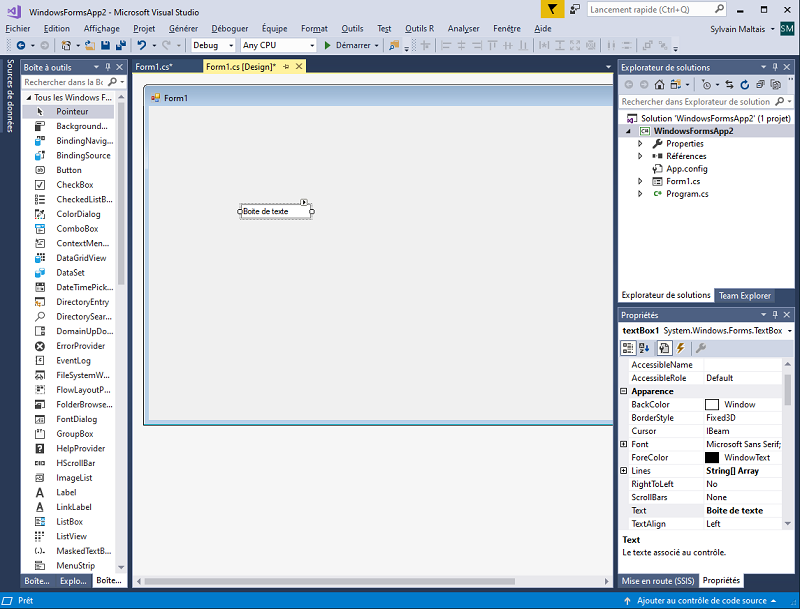Click the BackColor white color swatch
Image resolution: width=800 pixels, height=609 pixels.
[712, 405]
